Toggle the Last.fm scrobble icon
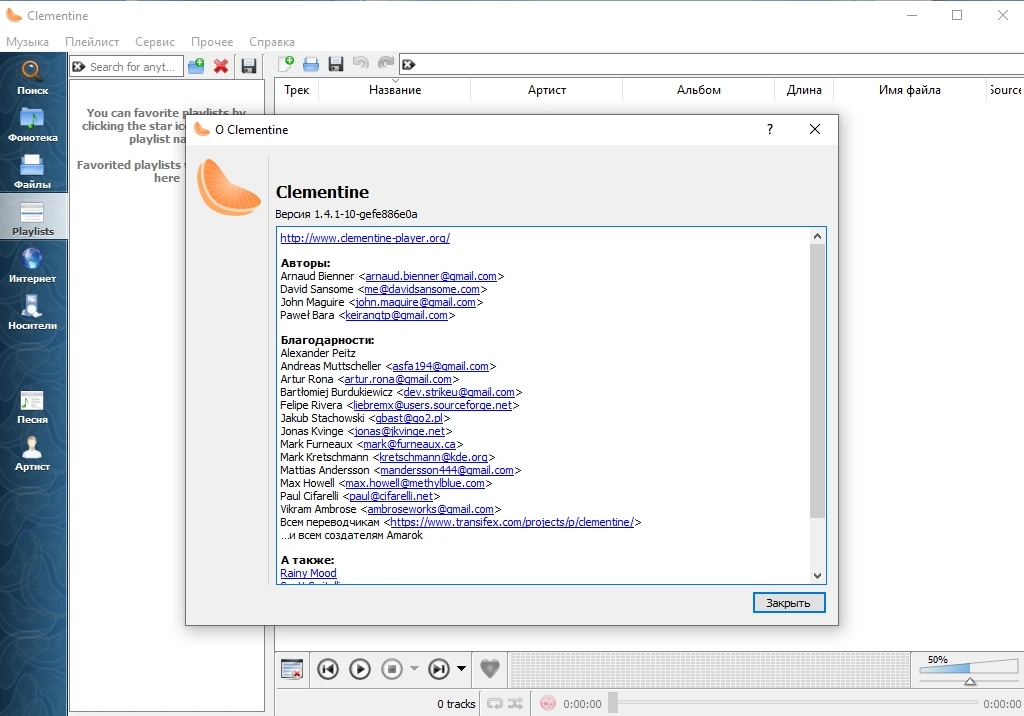This screenshot has width=1024, height=716. pos(548,703)
